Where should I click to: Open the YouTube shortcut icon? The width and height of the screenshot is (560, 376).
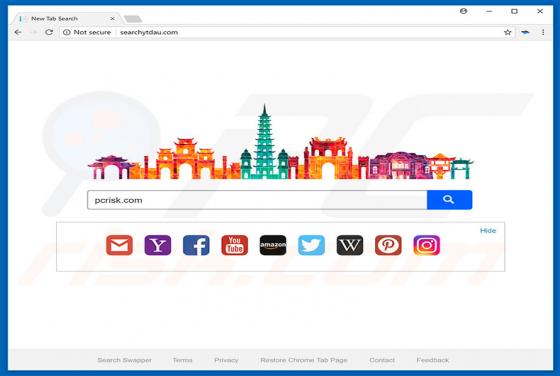[234, 245]
